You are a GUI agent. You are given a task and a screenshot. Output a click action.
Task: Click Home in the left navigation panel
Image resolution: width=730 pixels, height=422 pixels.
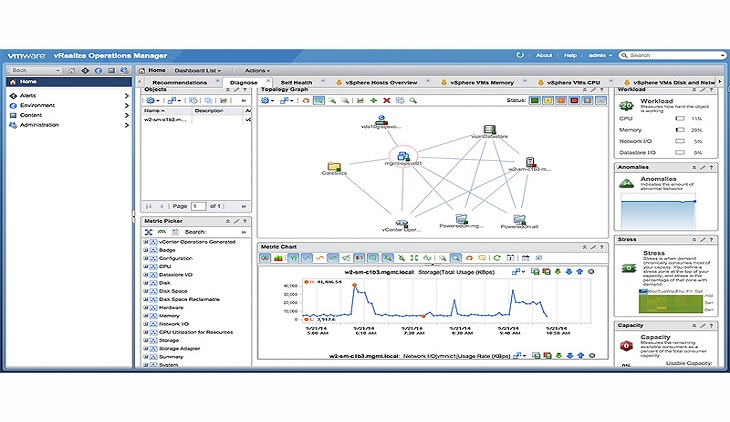[x=69, y=82]
